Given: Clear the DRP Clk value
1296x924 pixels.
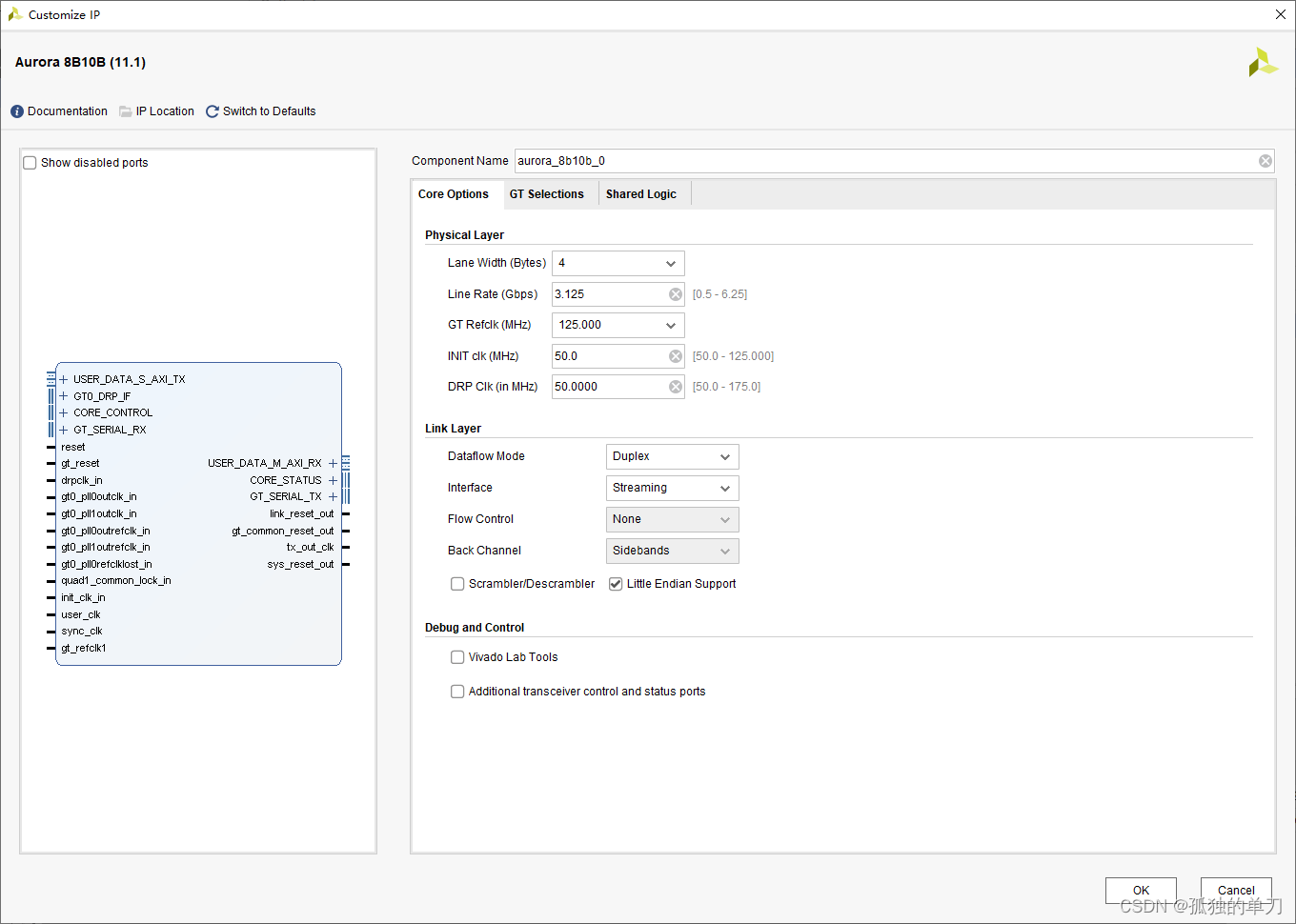Looking at the screenshot, I should pyautogui.click(x=676, y=387).
